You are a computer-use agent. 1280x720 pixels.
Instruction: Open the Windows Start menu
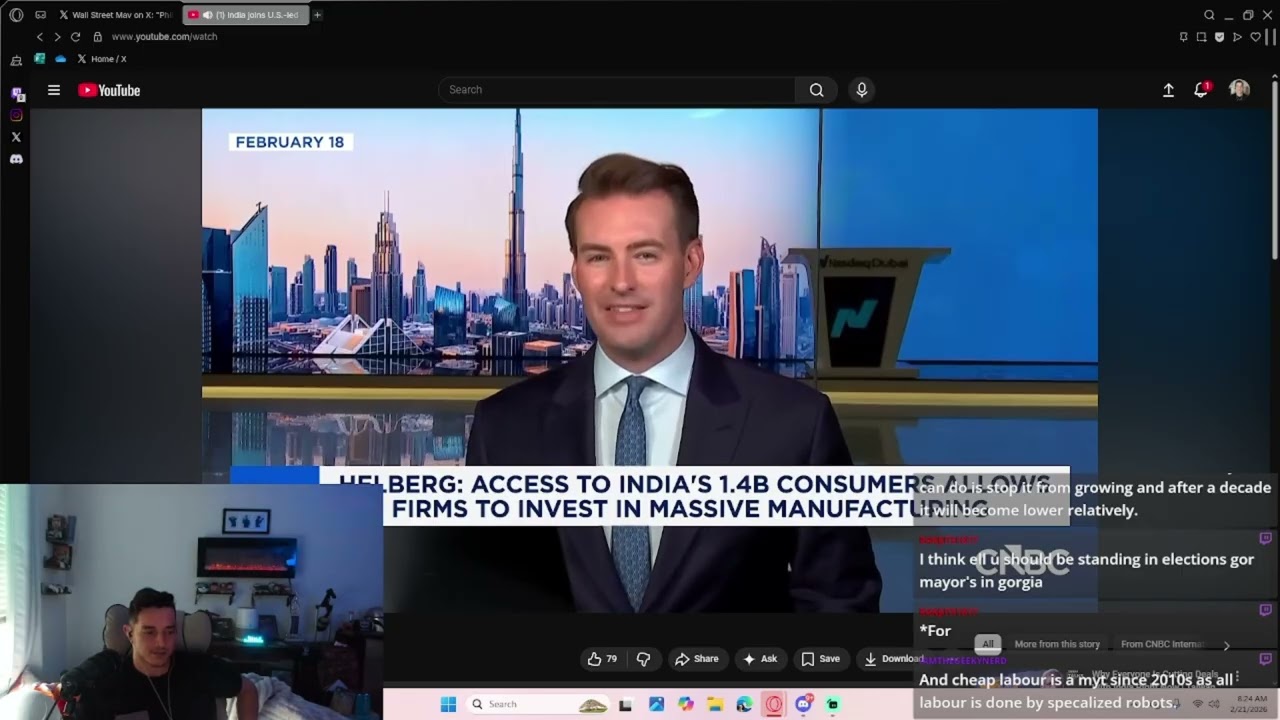click(448, 704)
